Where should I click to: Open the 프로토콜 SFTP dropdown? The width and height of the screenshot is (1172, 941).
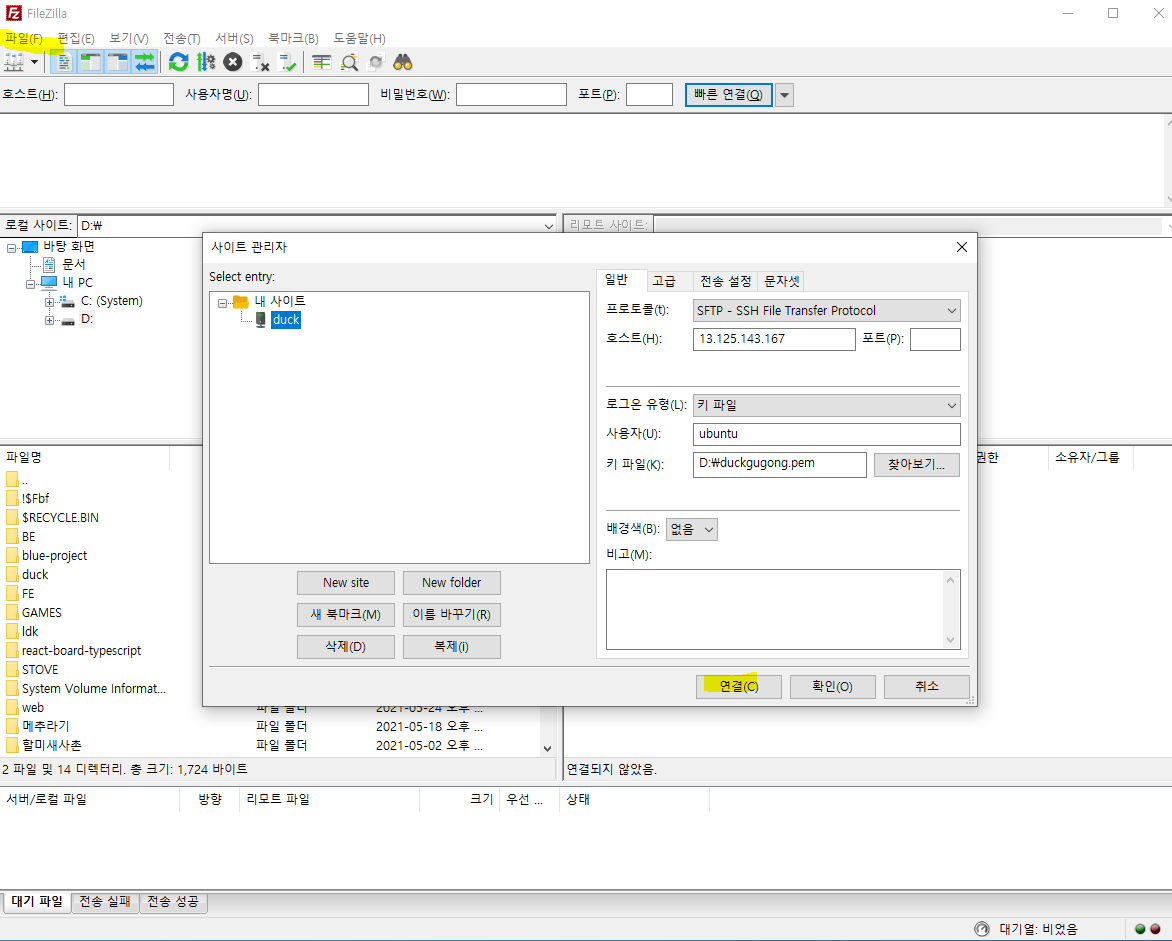click(826, 310)
